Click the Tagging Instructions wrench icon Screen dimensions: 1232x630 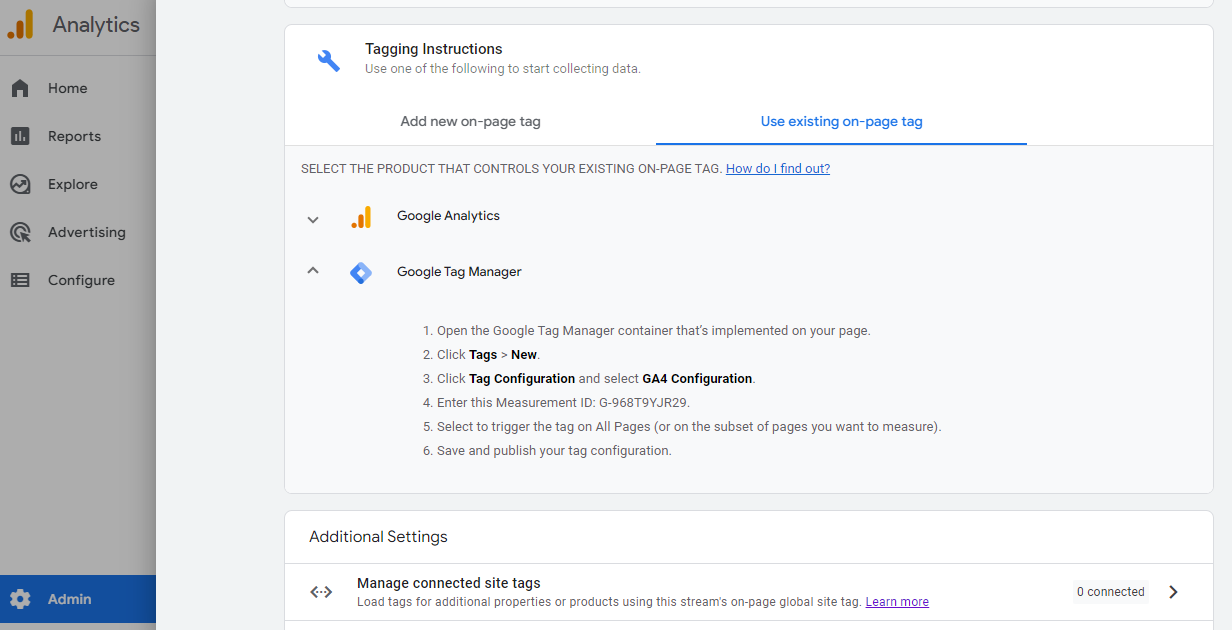pyautogui.click(x=328, y=60)
